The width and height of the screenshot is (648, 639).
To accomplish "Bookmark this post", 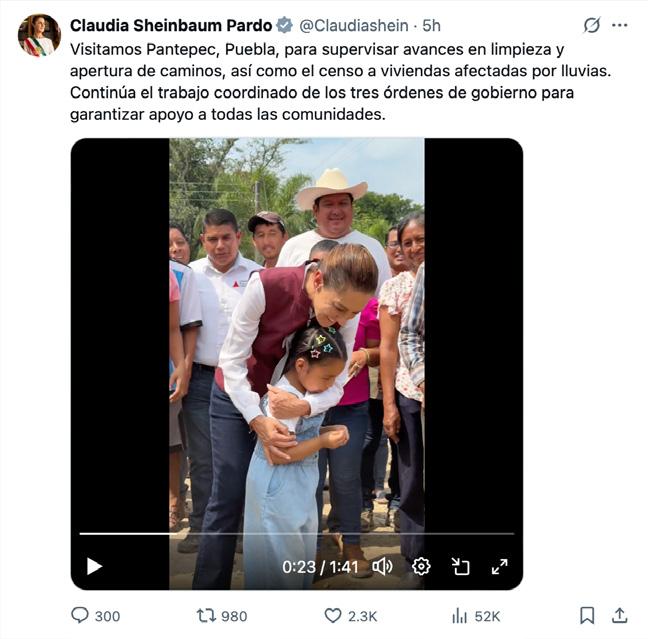I will pos(587,615).
